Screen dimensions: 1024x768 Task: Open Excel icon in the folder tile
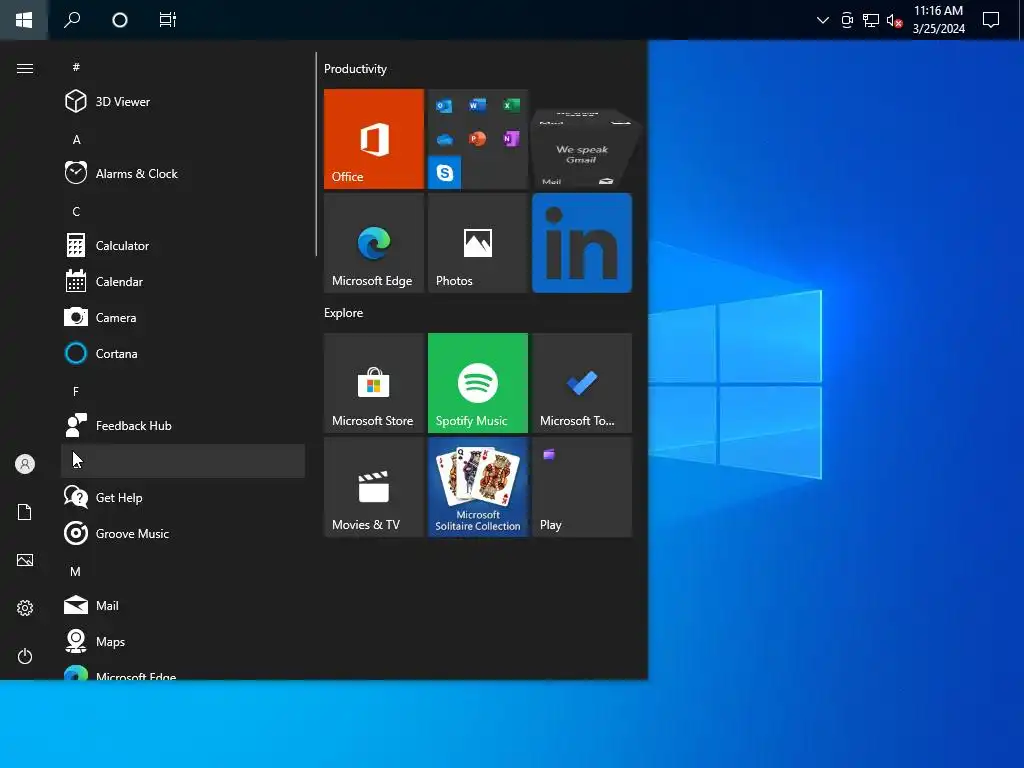tap(511, 104)
